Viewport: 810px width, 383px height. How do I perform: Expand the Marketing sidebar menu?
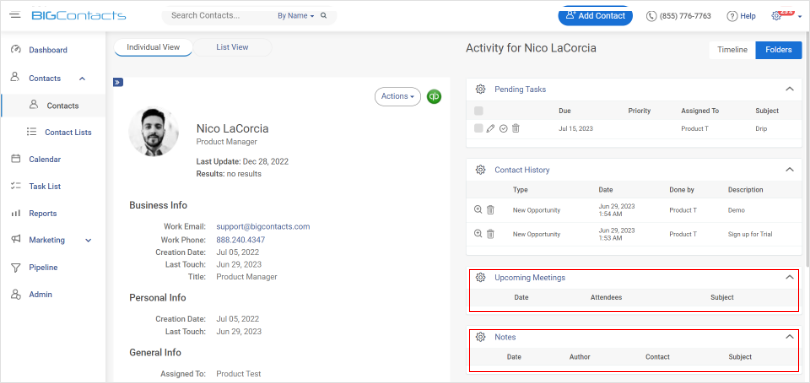click(x=88, y=240)
